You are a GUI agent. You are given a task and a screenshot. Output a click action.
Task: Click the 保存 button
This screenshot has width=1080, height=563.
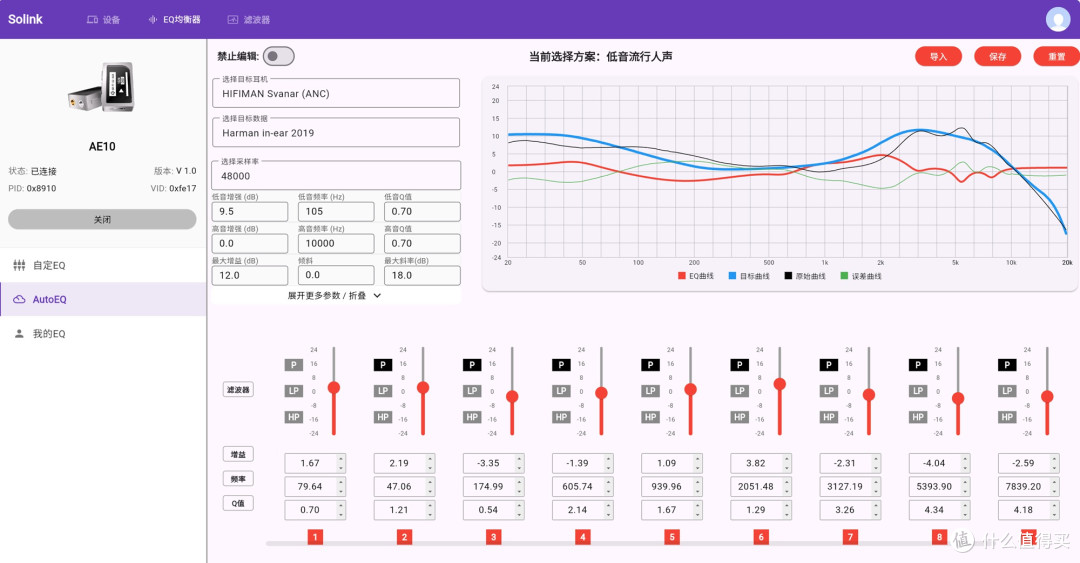pos(997,57)
